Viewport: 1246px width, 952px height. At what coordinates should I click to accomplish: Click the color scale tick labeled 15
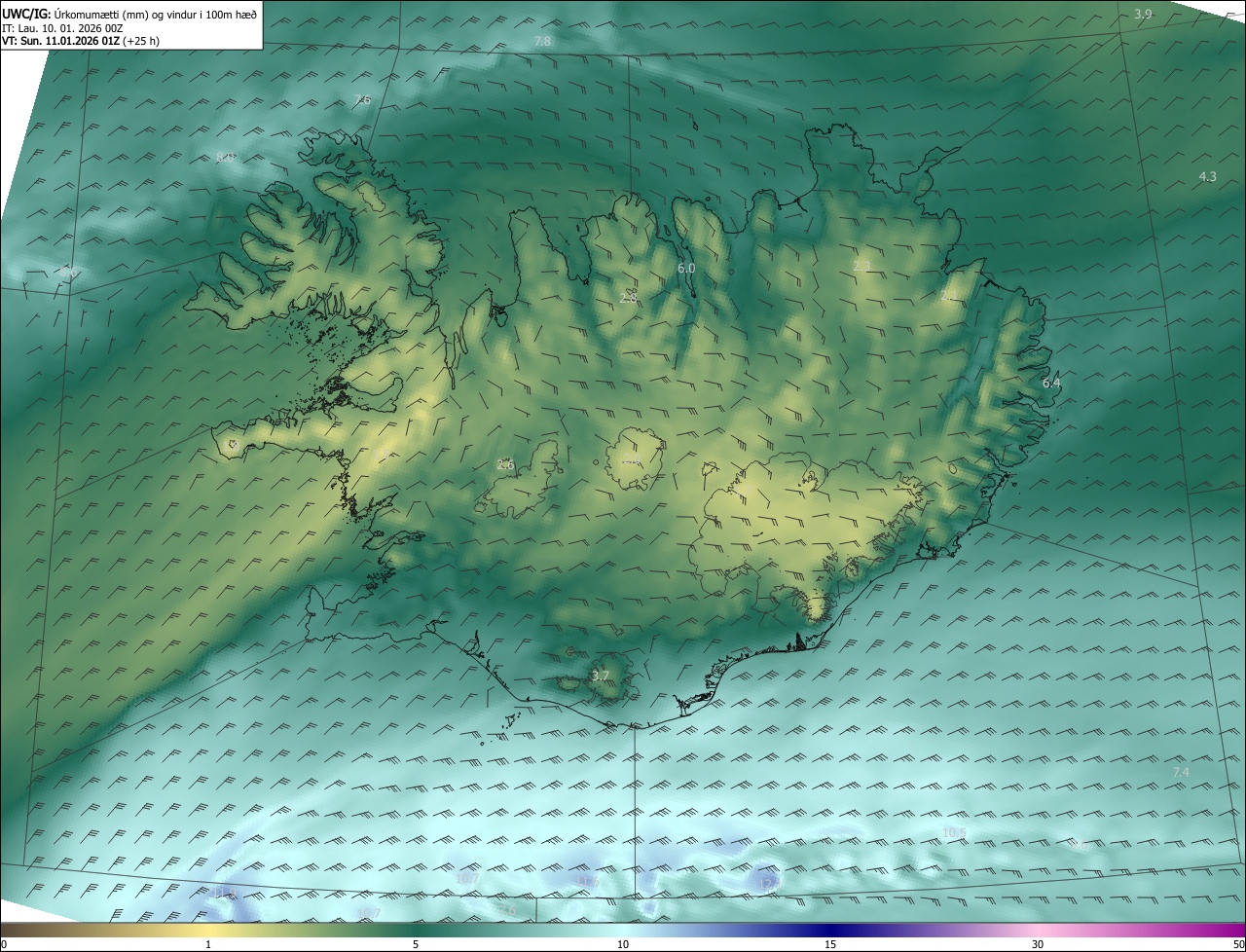(x=830, y=944)
